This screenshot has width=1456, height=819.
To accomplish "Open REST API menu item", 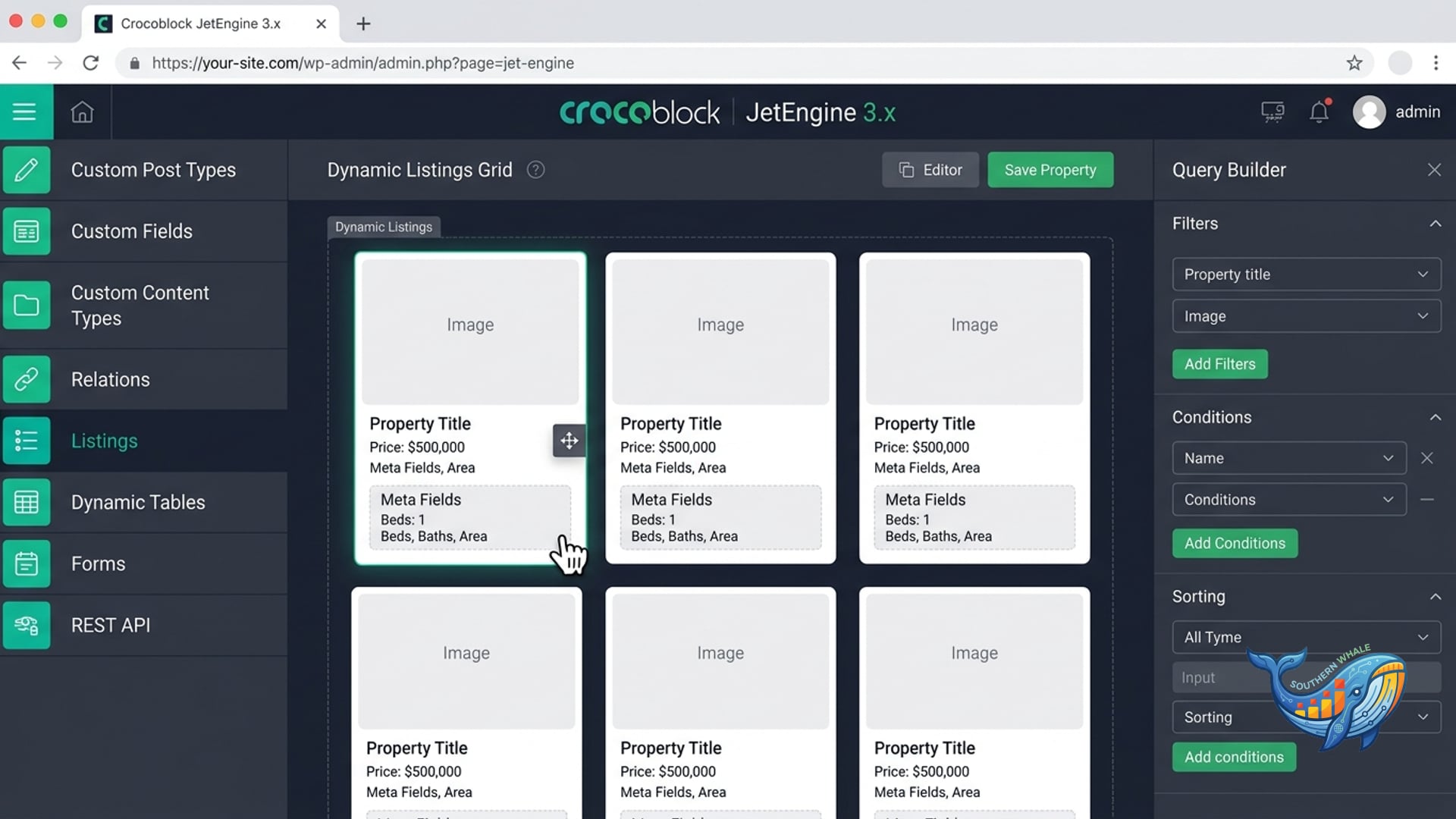I will pos(144,625).
